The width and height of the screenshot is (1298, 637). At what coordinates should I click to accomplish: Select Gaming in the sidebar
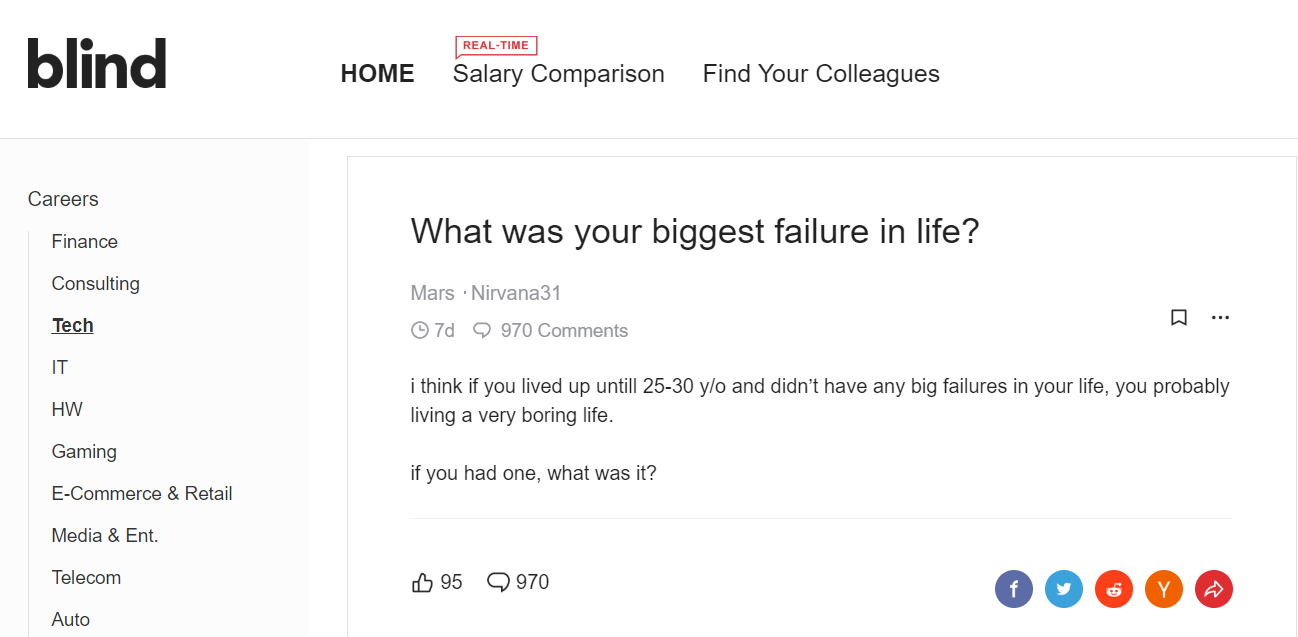[x=84, y=452]
